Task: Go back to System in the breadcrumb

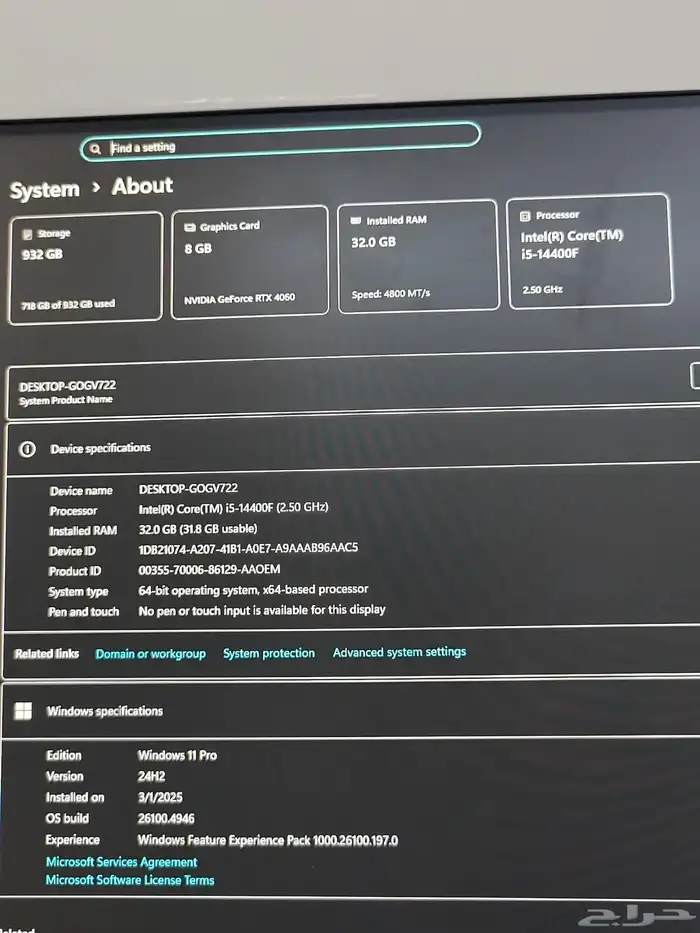Action: [x=44, y=190]
